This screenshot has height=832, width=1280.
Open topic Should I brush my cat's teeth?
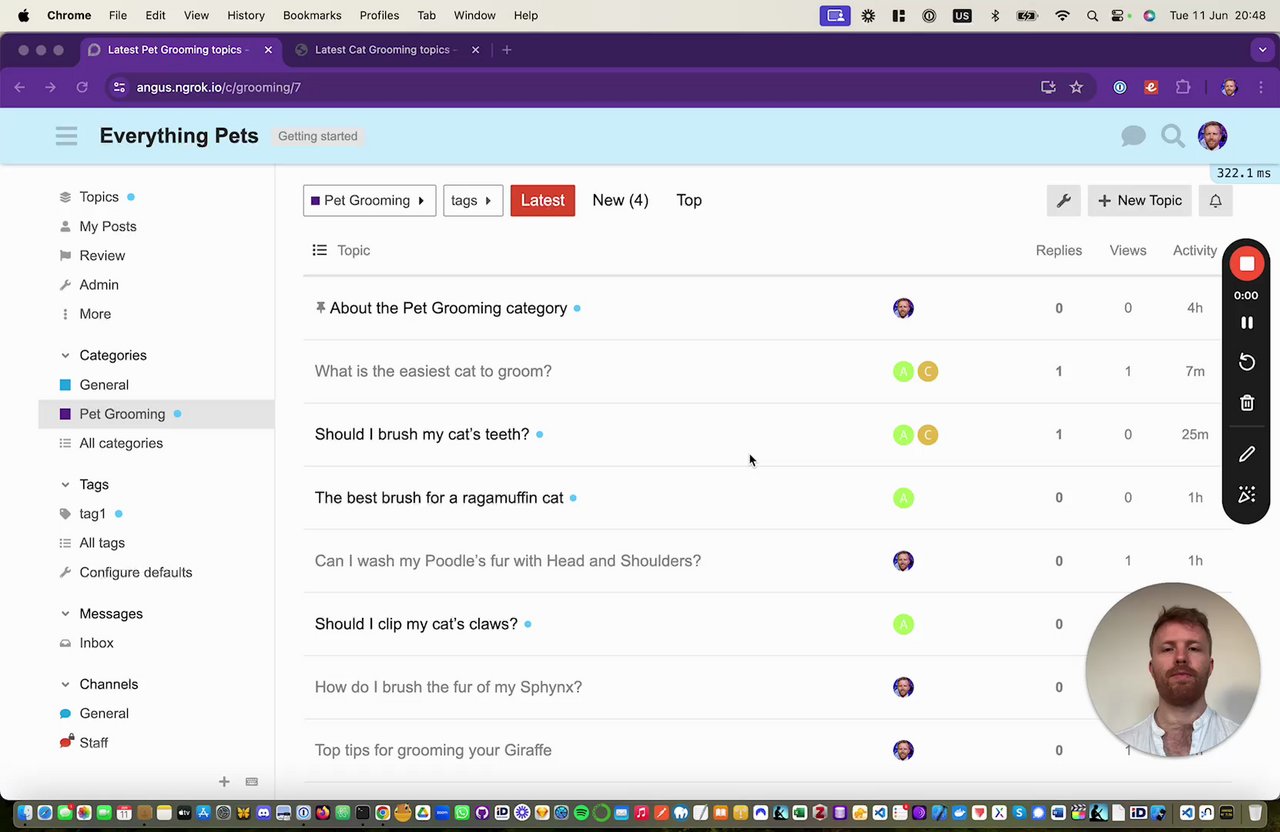(422, 434)
